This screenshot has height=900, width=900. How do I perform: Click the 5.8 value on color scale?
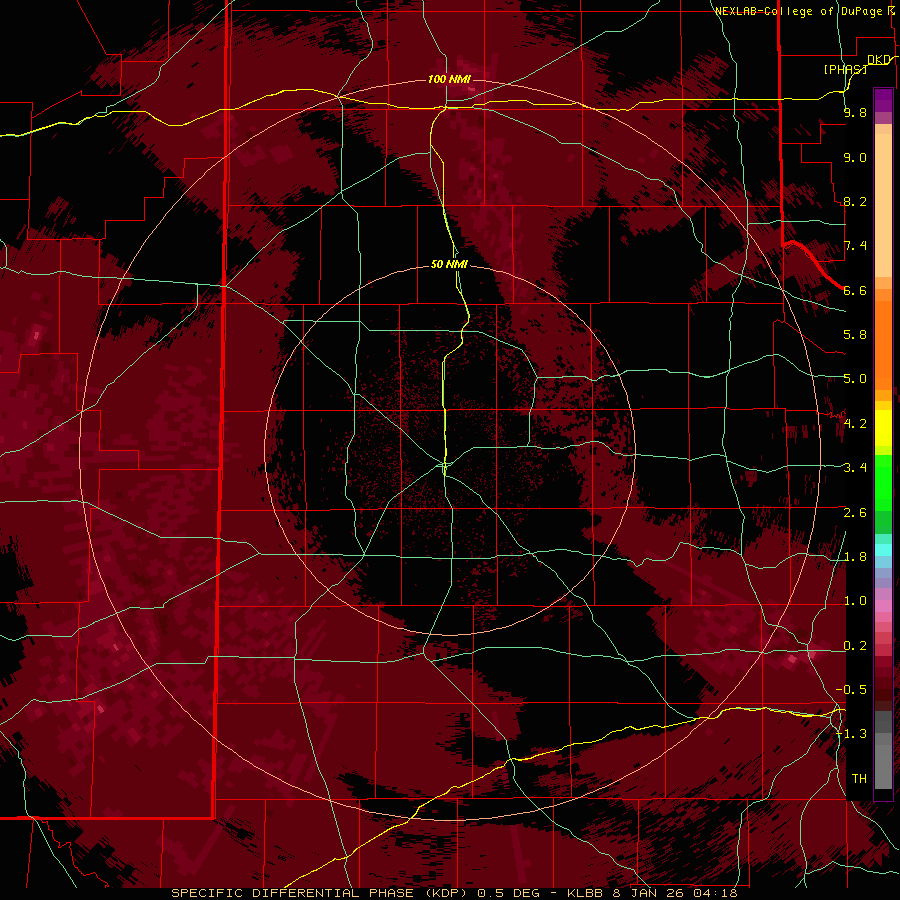pyautogui.click(x=855, y=335)
